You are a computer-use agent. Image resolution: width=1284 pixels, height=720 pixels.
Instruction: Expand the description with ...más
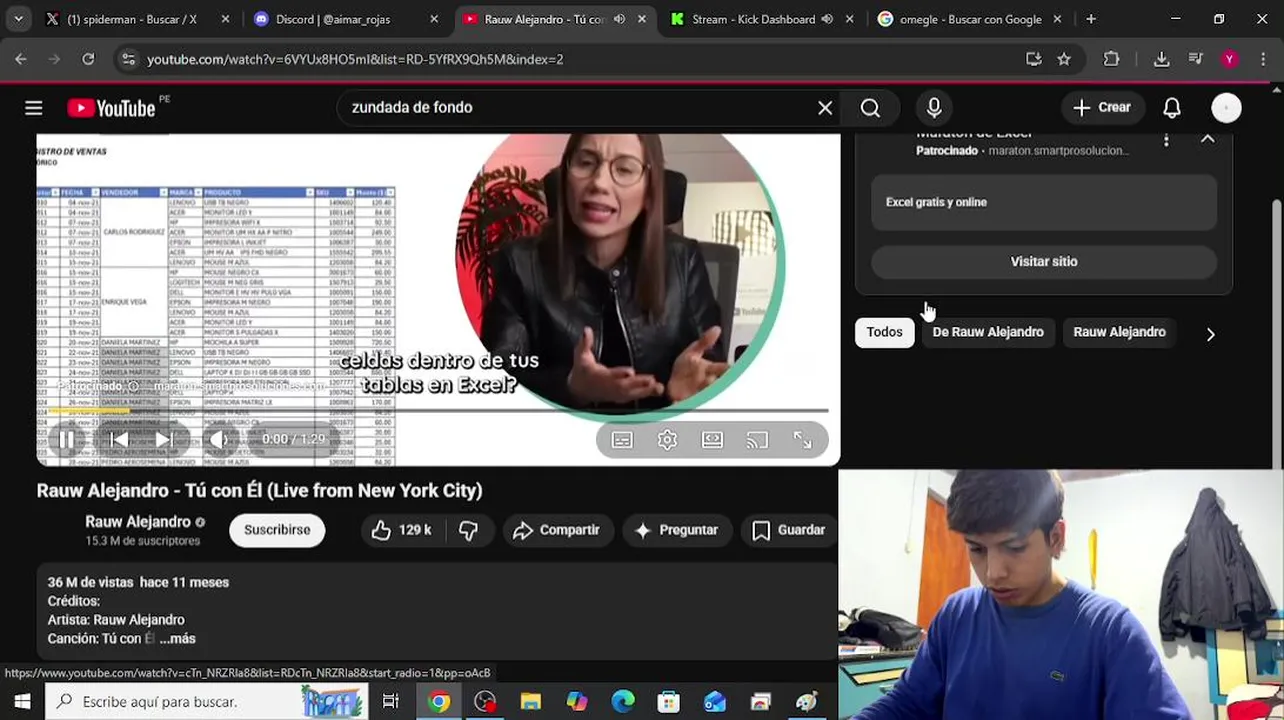pyautogui.click(x=178, y=638)
